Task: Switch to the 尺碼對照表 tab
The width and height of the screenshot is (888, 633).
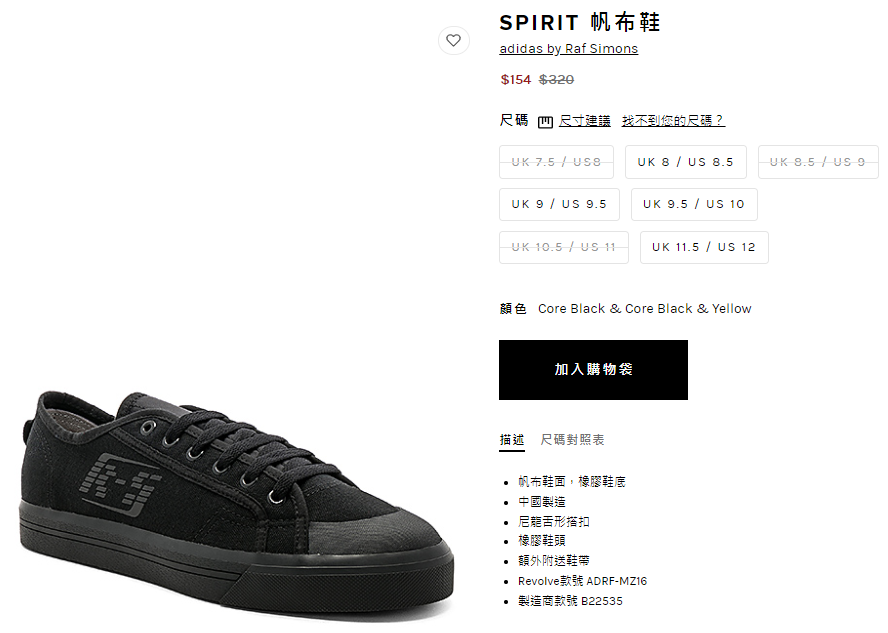Action: (572, 440)
